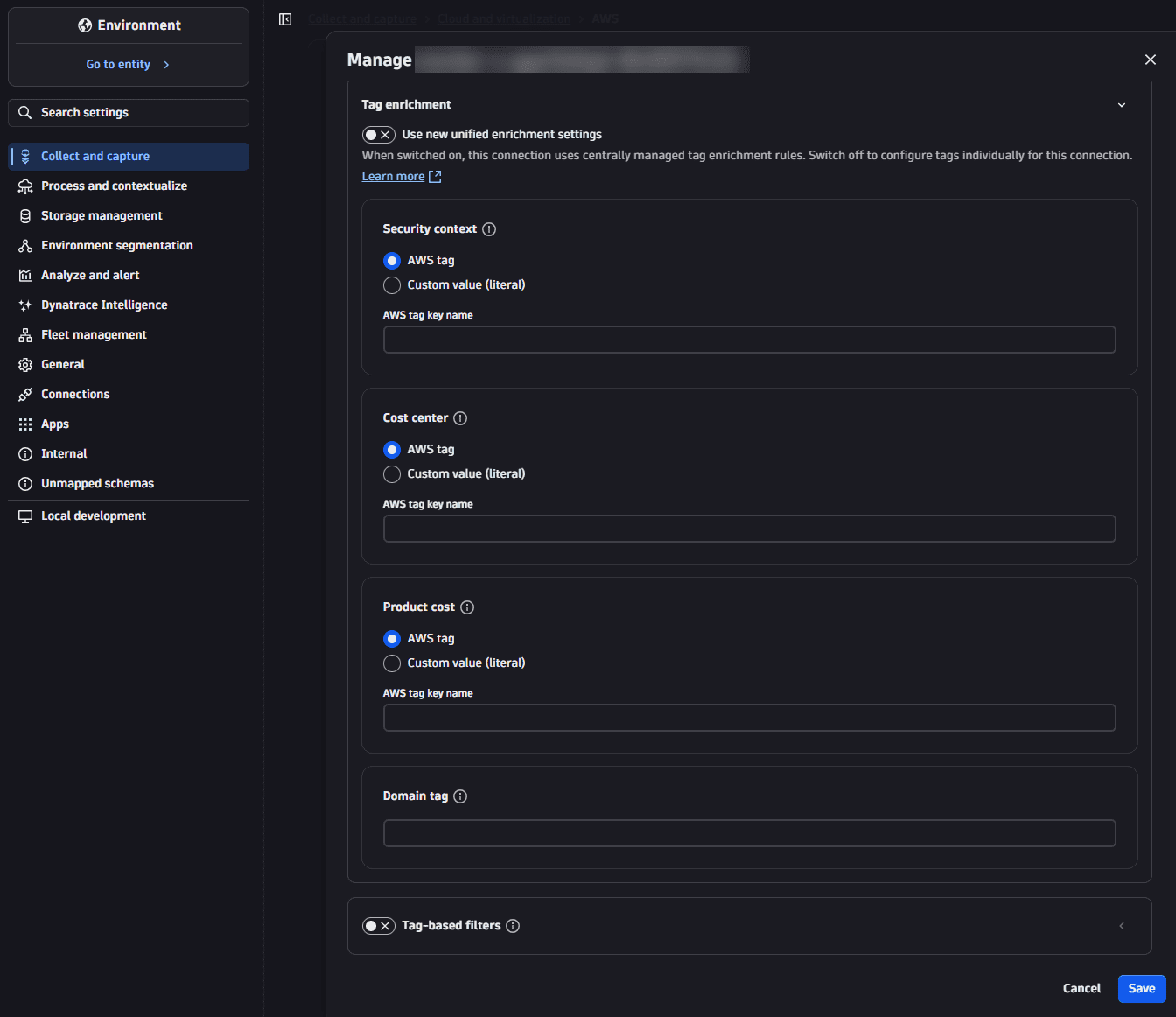Focus the Search settings field
1176x1017 pixels.
coord(129,113)
